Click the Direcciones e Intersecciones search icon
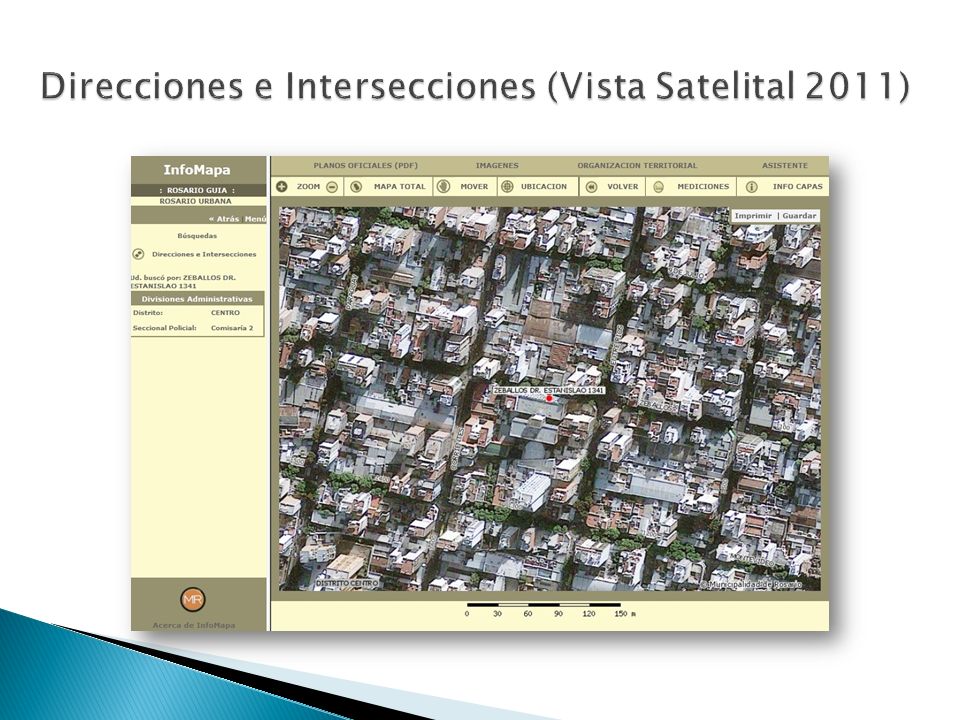The height and width of the screenshot is (720, 960). (139, 255)
